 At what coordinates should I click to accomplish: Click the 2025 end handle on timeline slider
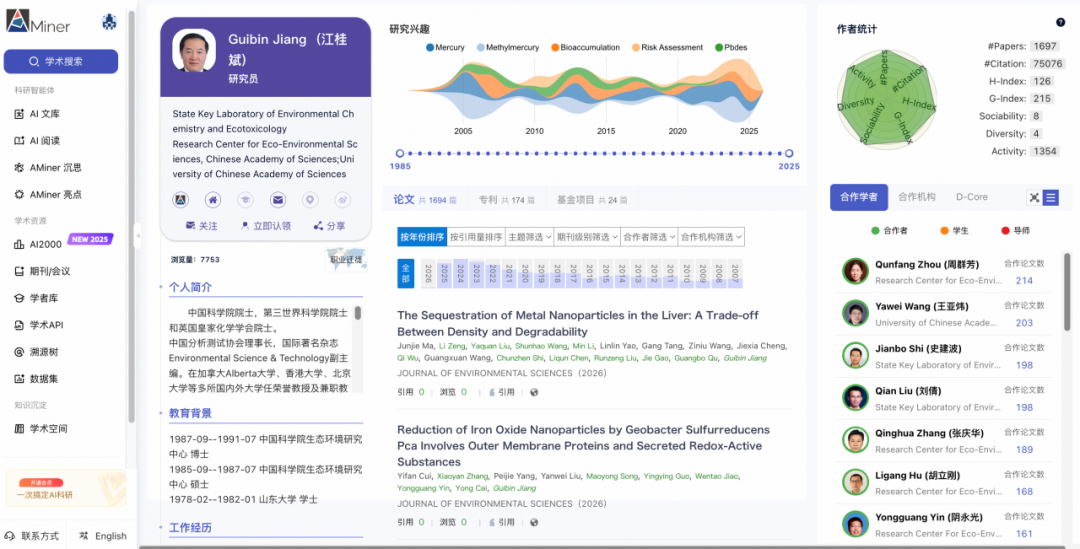point(789,154)
